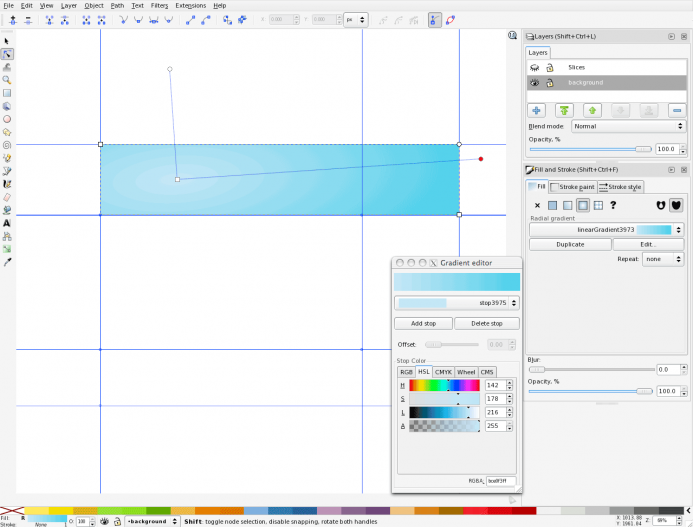The width and height of the screenshot is (693, 527).
Task: Select linear gradient fill option
Action: pos(567,205)
